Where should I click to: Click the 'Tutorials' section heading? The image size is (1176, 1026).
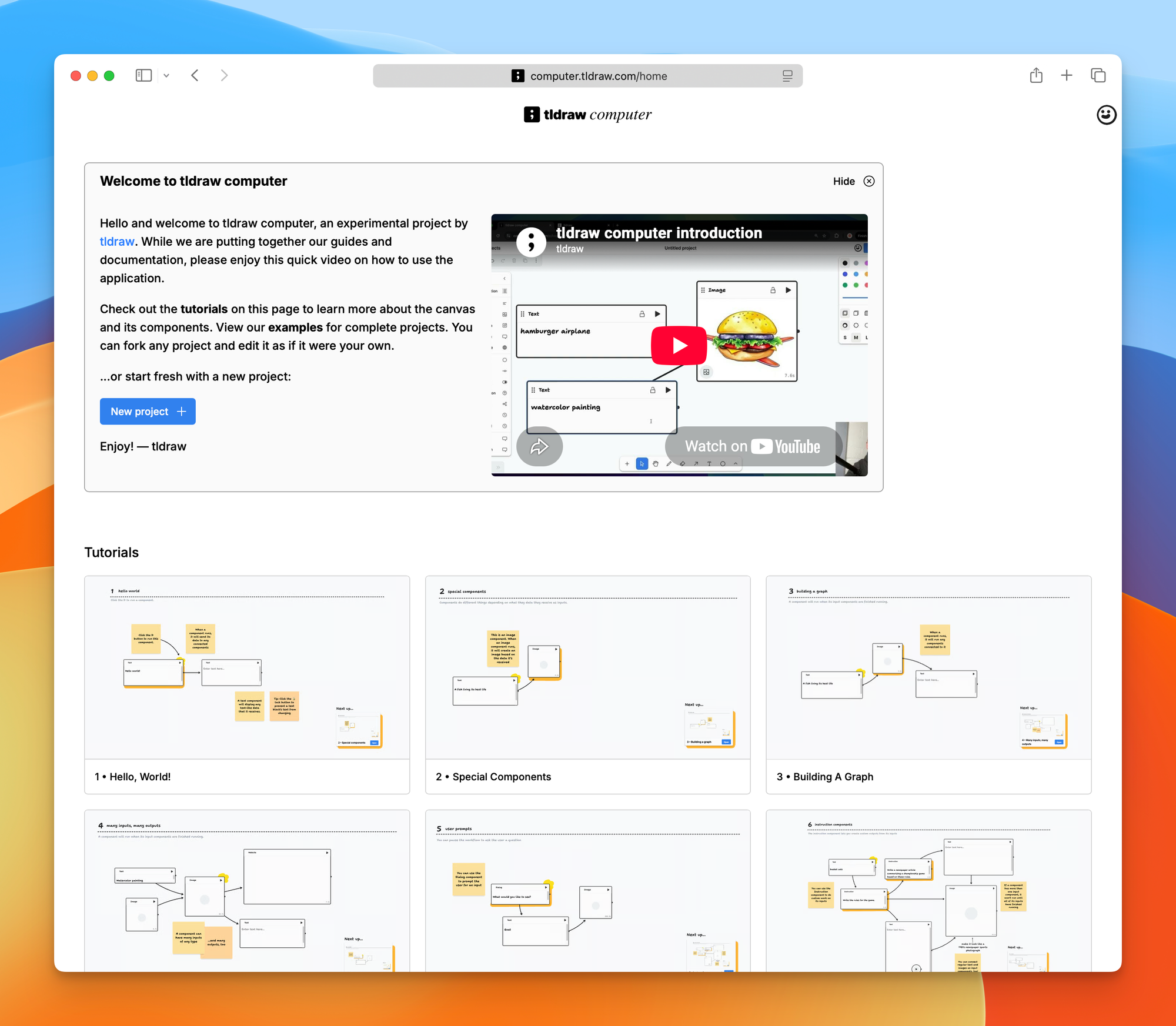click(x=112, y=553)
